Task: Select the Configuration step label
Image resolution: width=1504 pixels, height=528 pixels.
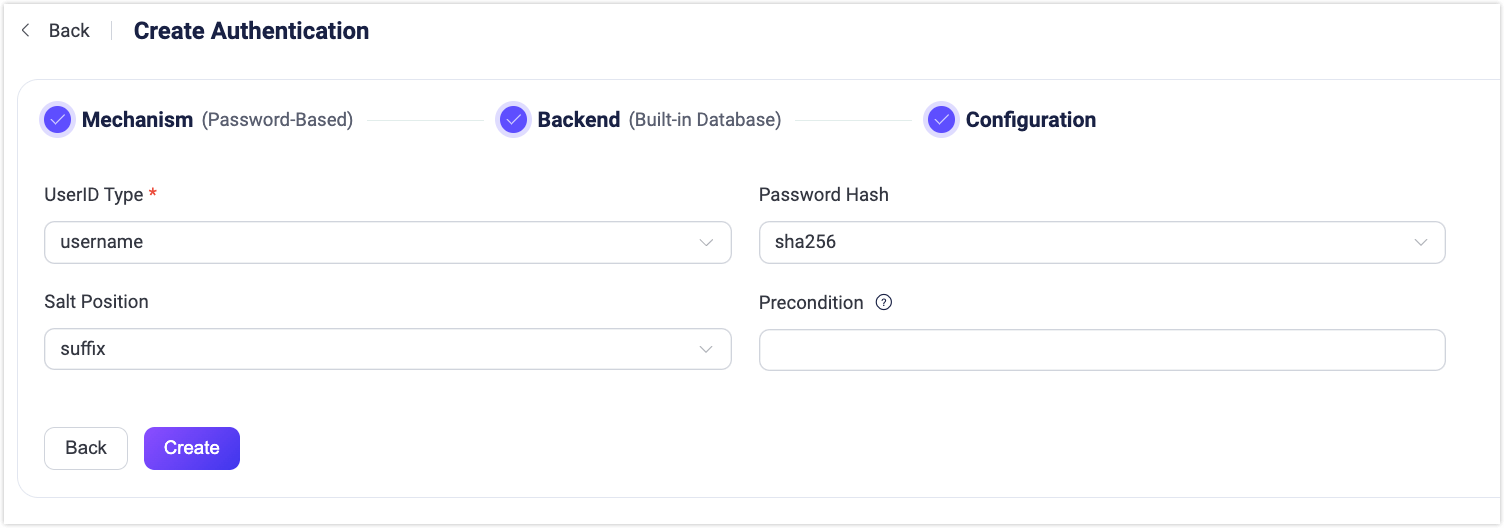Action: [x=1030, y=120]
